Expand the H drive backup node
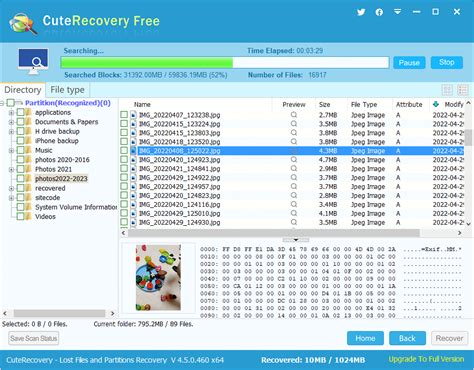This screenshot has width=474, height=370. tap(11, 132)
